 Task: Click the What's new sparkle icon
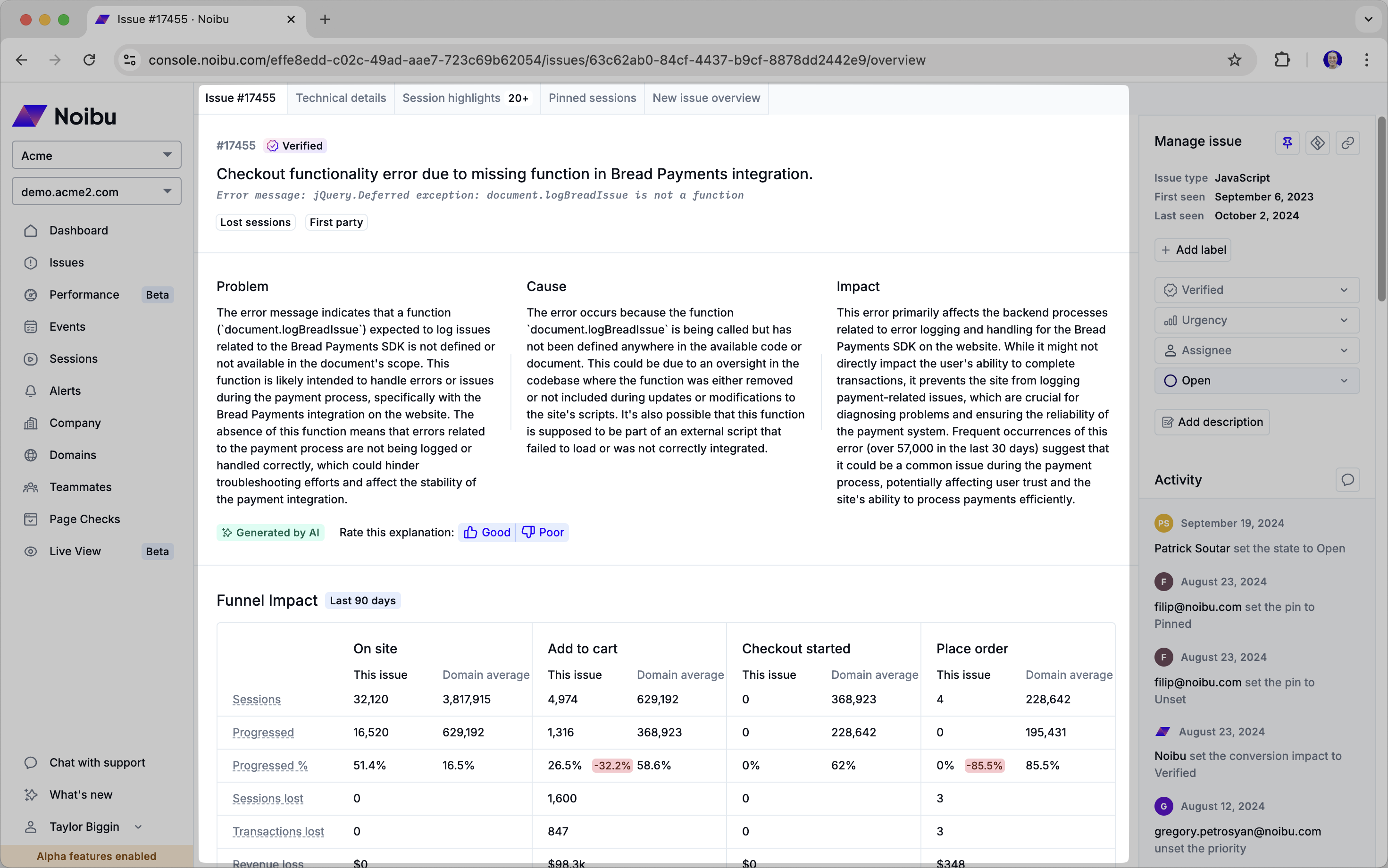31,794
